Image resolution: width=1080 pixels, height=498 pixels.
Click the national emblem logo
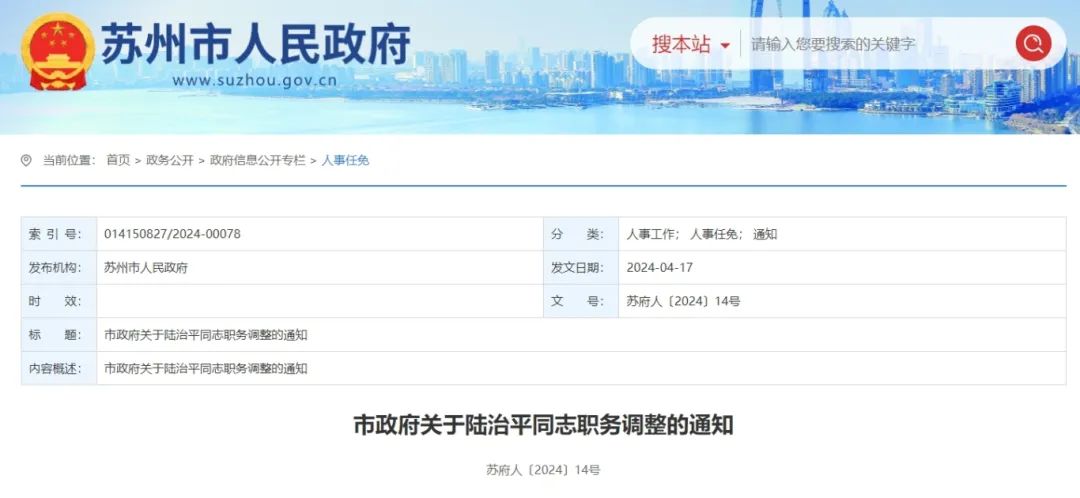pyautogui.click(x=58, y=52)
